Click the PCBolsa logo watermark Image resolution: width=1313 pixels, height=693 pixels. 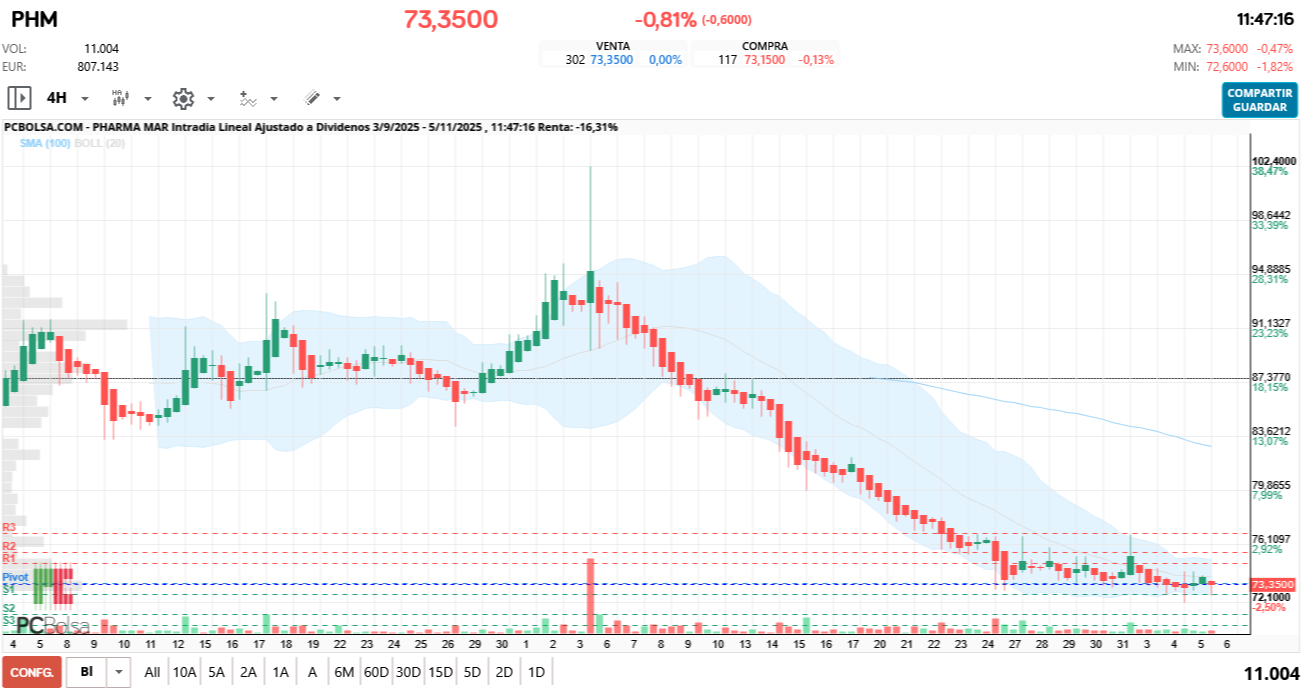[53, 625]
